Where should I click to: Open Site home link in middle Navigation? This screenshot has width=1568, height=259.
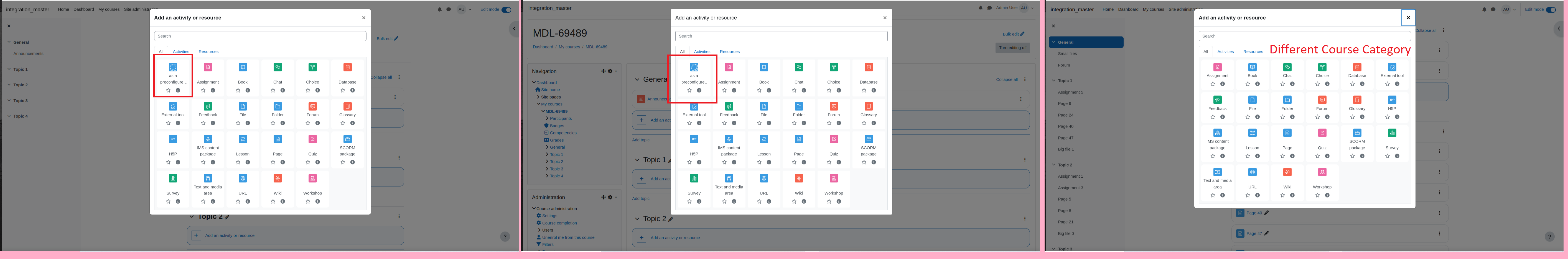550,90
